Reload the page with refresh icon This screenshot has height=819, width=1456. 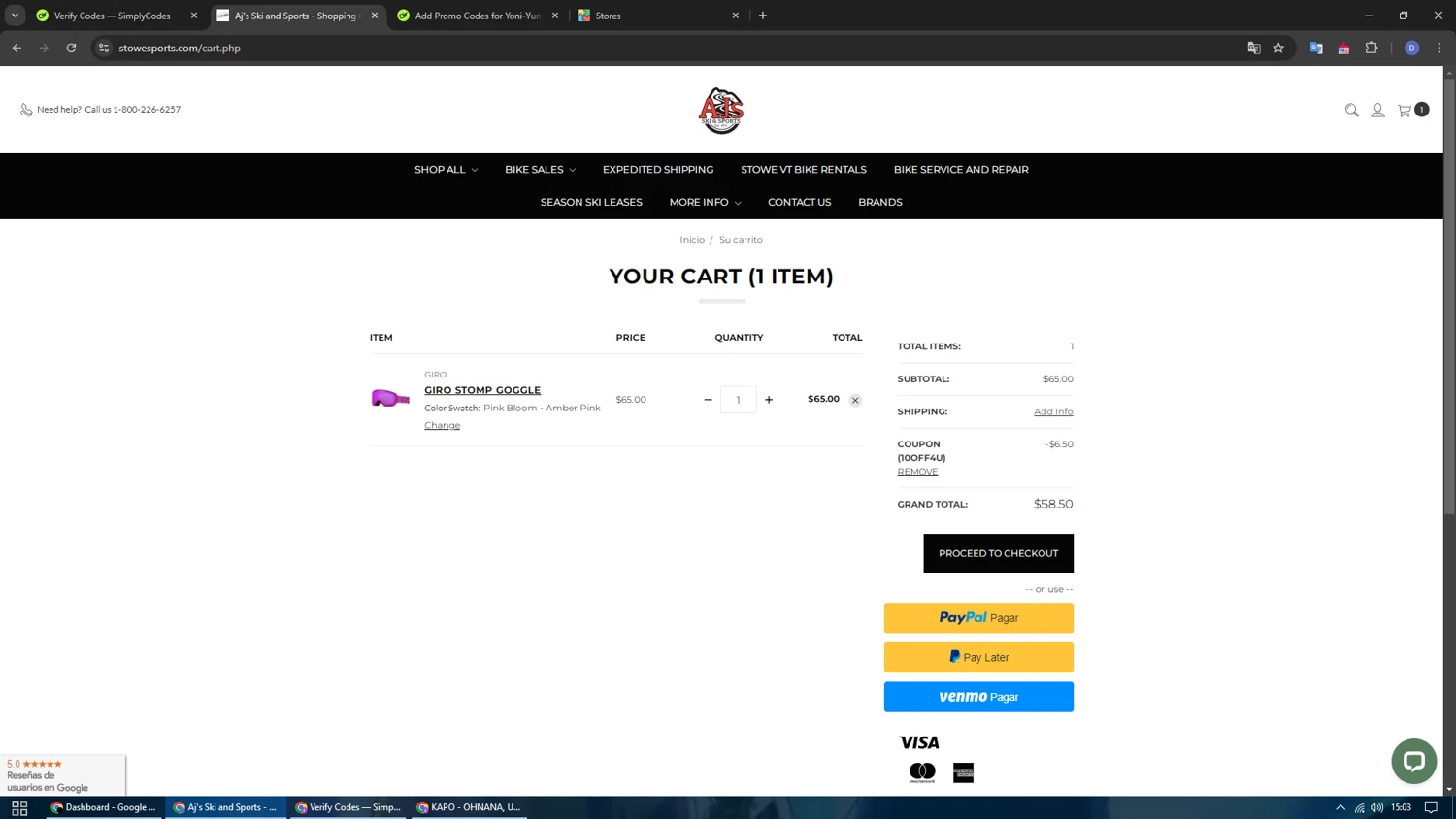(71, 48)
